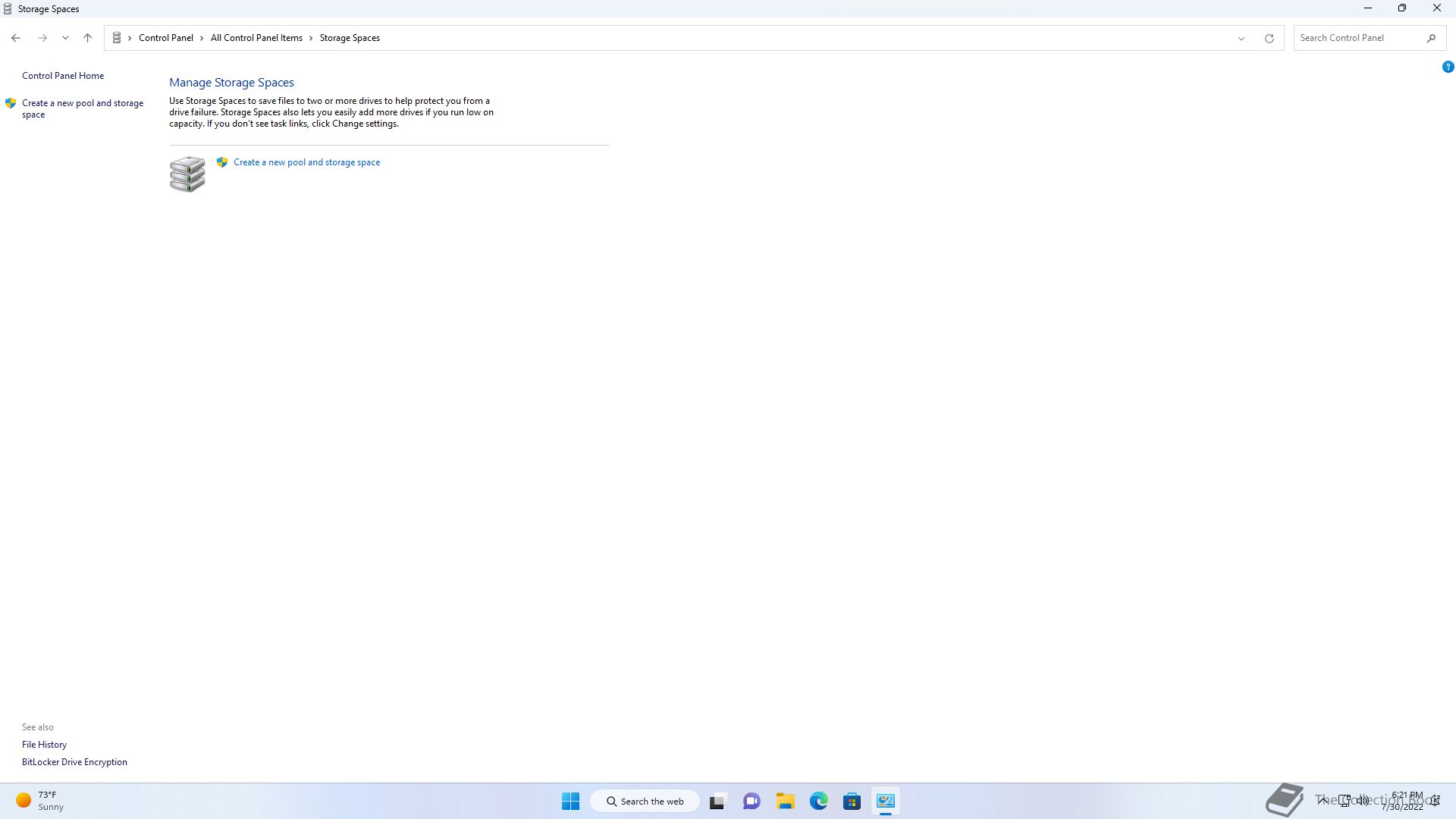Click the clock showing 7/30/2022
The image size is (1456, 819).
point(1403,801)
